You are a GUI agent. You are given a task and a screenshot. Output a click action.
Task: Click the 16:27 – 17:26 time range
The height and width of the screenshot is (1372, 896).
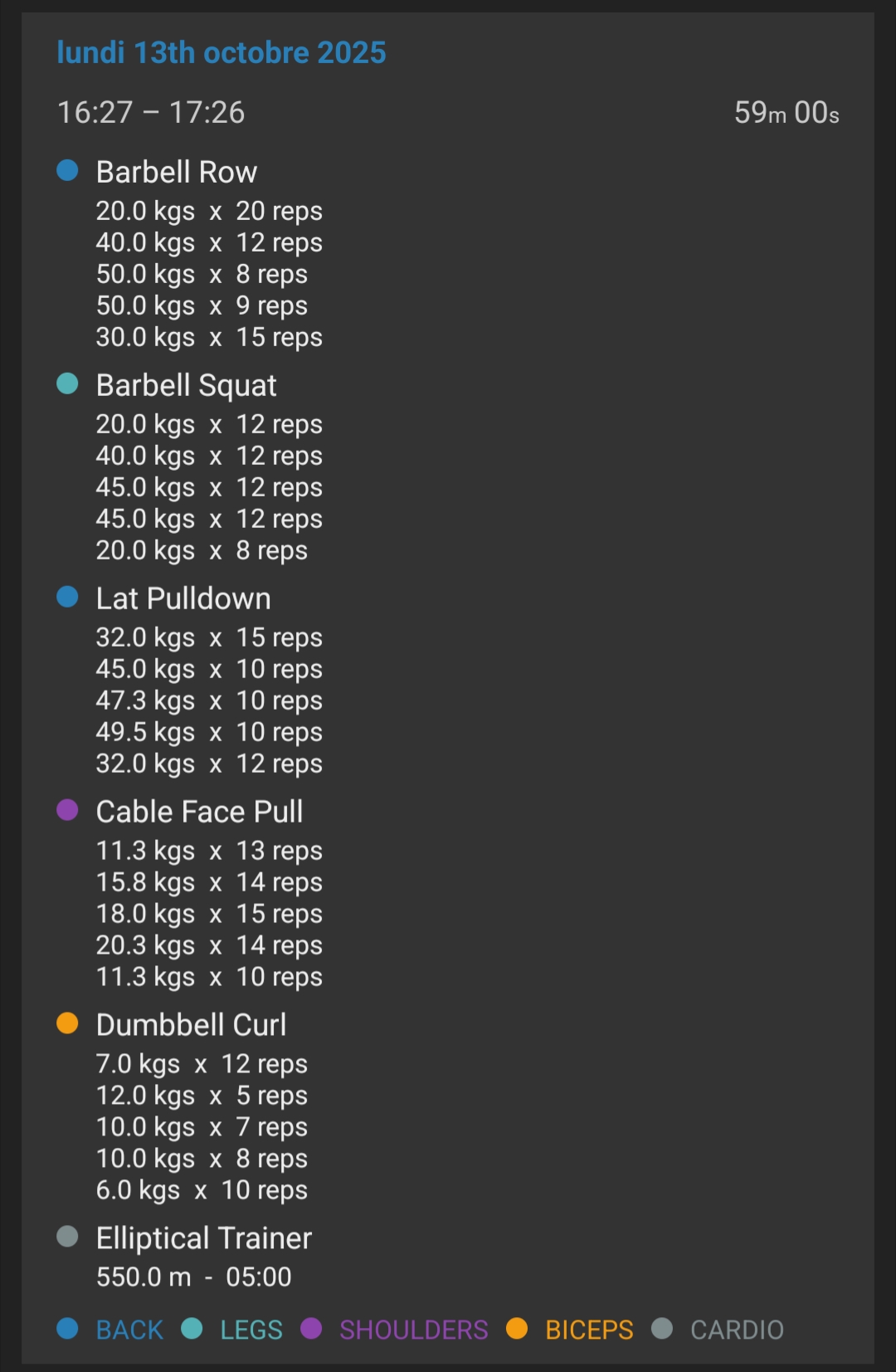(151, 113)
